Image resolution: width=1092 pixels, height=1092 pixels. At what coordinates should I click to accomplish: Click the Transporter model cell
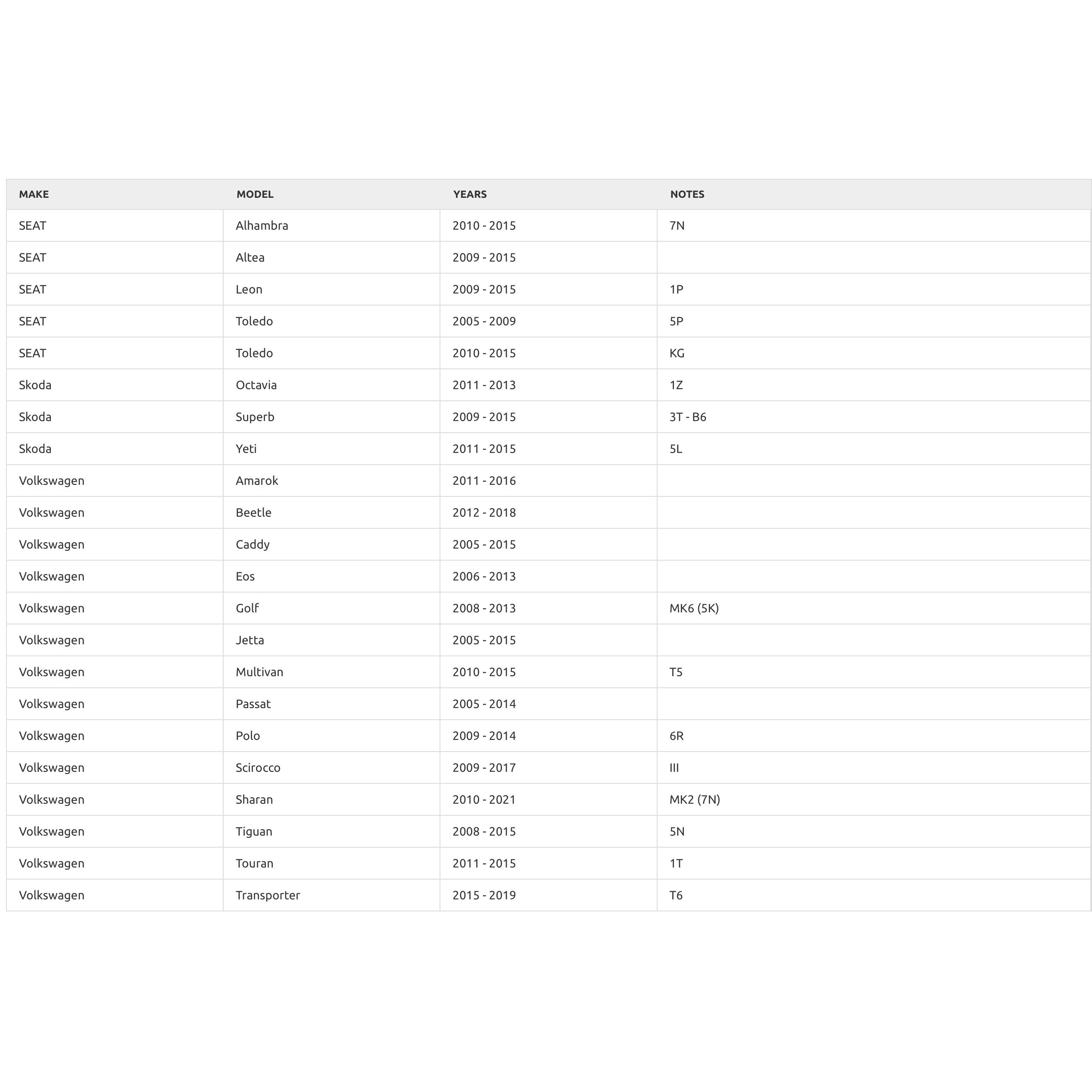[267, 895]
